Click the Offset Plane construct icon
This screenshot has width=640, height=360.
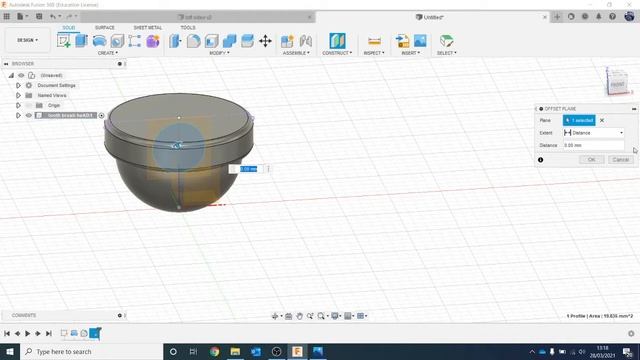[337, 41]
